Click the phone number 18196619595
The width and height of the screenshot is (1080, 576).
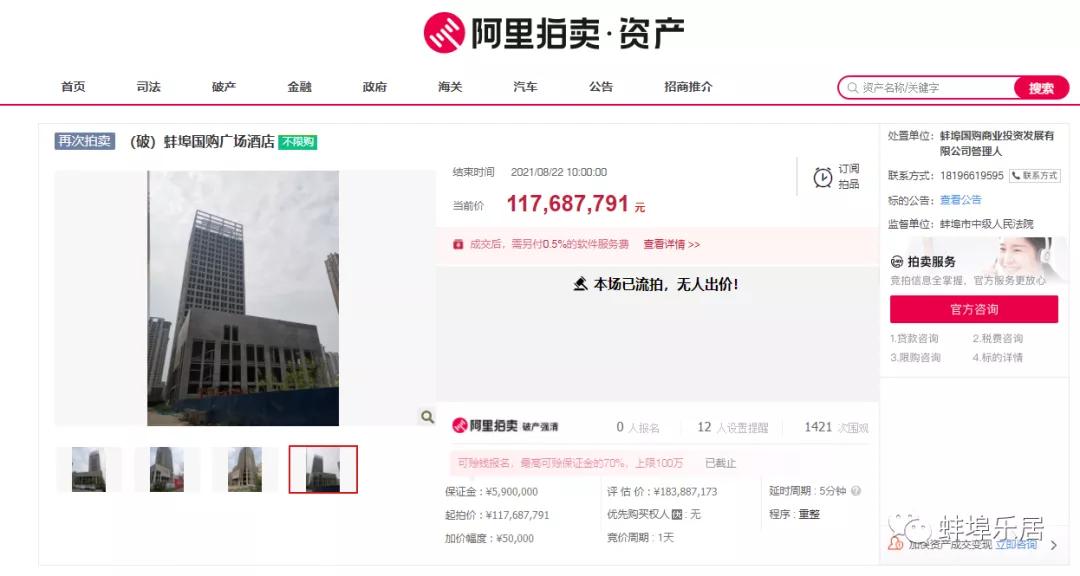(x=971, y=176)
